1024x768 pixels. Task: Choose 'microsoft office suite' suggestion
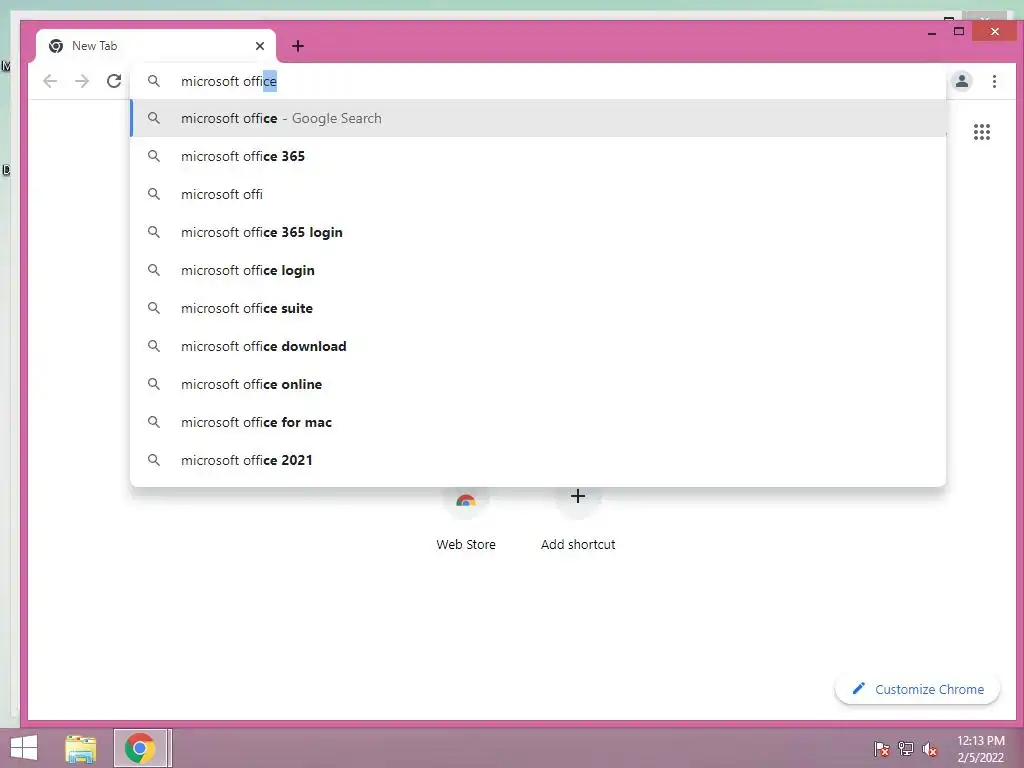coord(538,308)
